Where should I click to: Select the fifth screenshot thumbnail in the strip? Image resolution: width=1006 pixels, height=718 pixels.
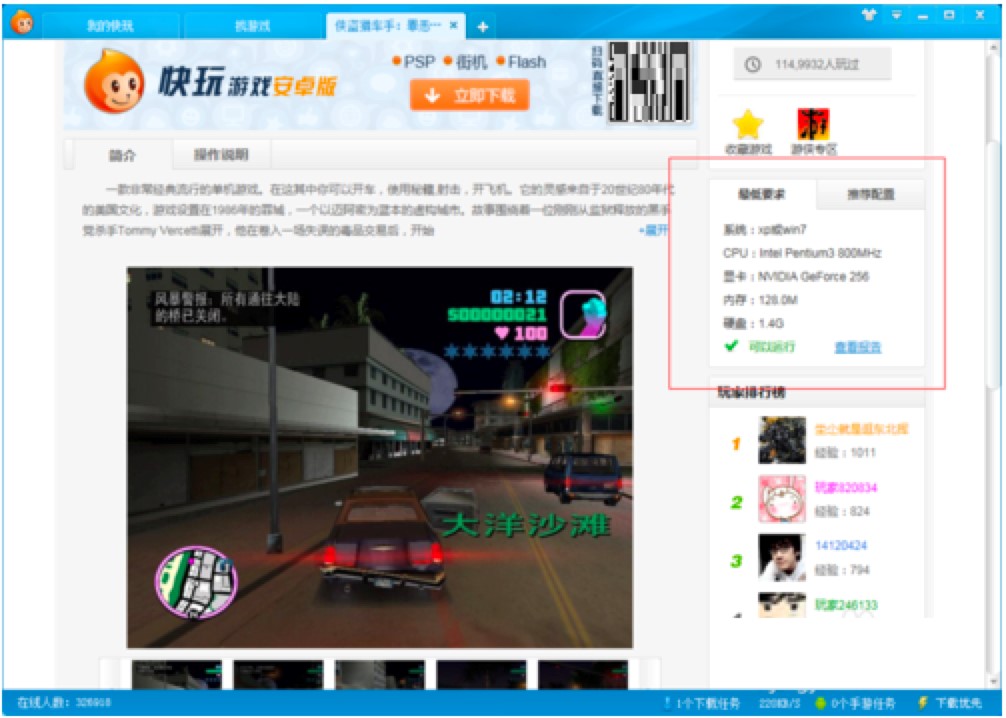583,674
